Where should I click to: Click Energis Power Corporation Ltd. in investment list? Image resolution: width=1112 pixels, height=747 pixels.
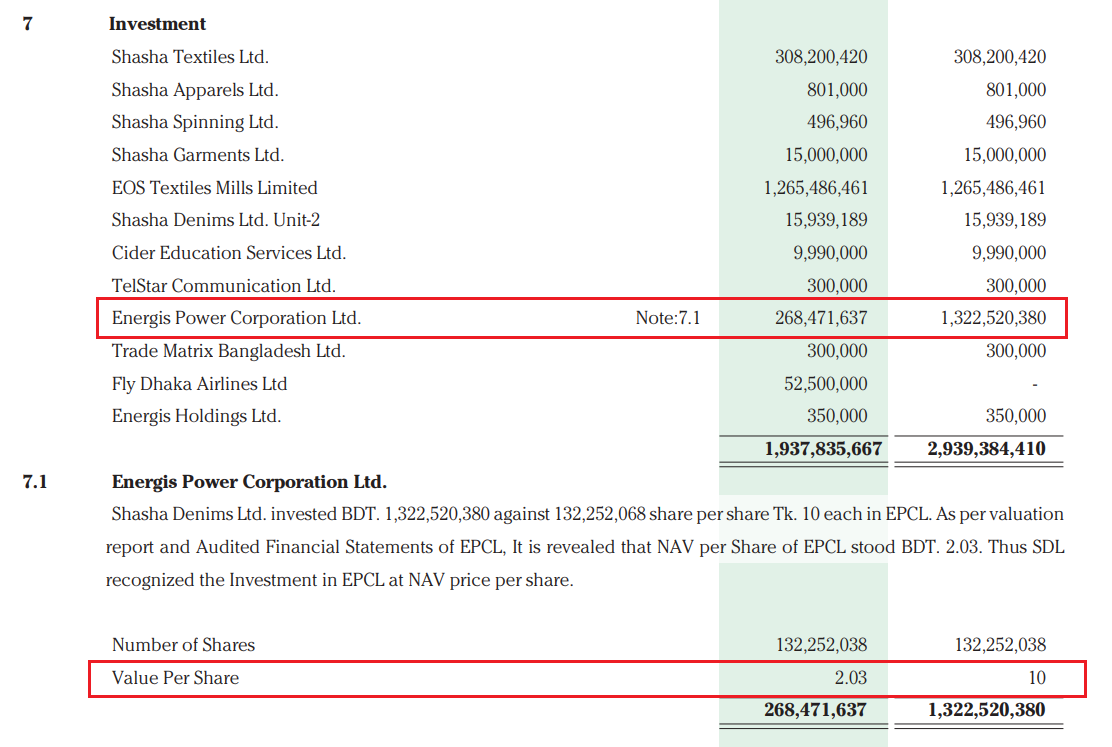[x=236, y=319]
